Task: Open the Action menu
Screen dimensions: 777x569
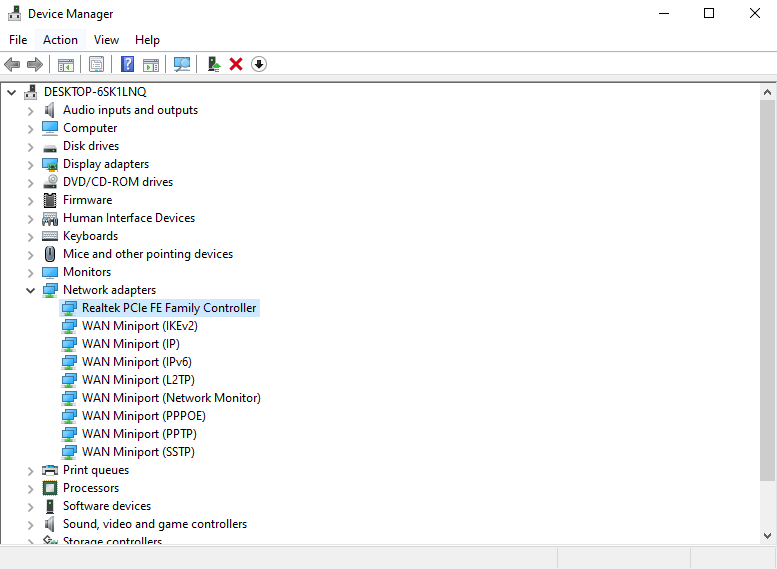Action: coord(60,40)
